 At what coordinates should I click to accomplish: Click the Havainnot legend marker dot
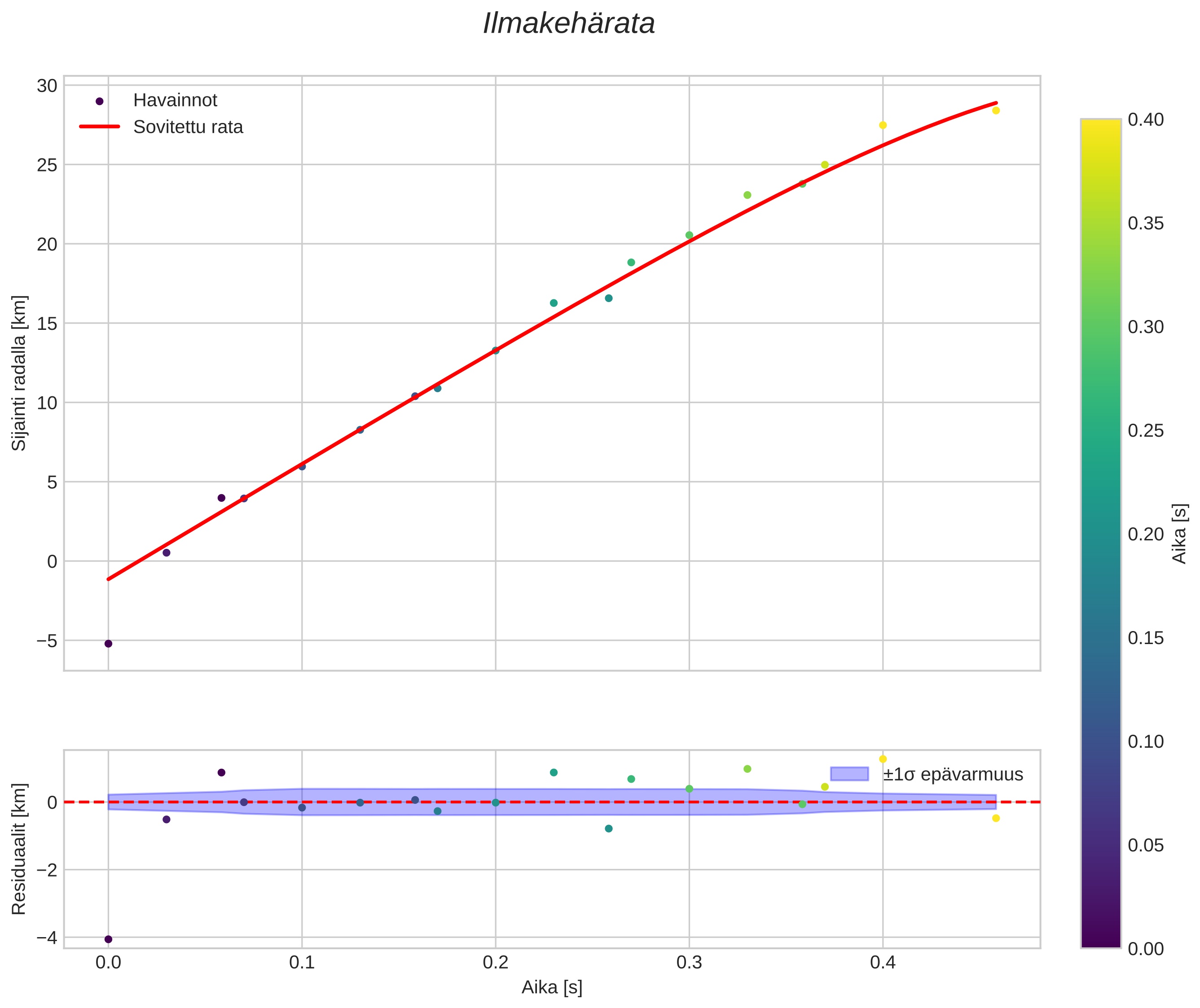coord(100,101)
